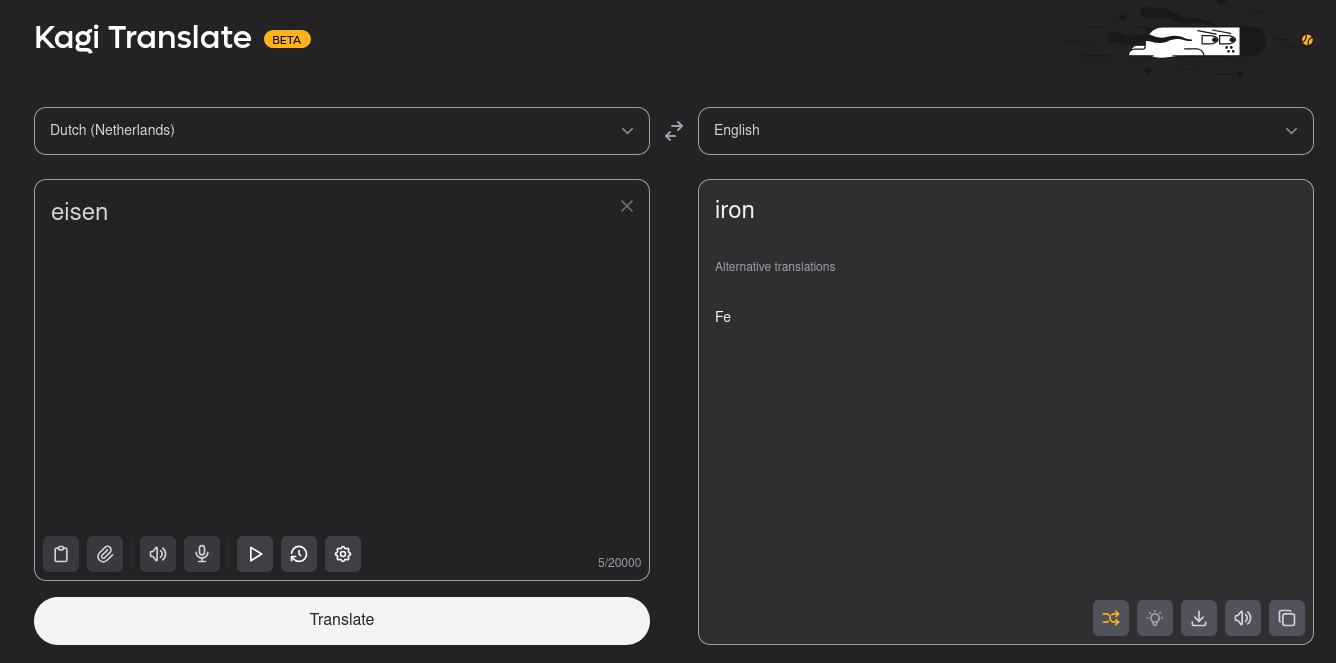
Task: Select the alternative translation "Fe"
Action: pyautogui.click(x=723, y=317)
